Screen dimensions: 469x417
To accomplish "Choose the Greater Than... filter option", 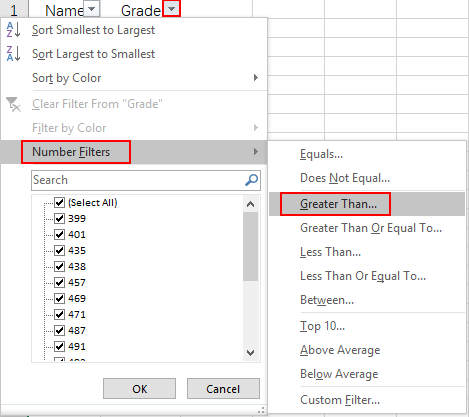I will pos(338,204).
